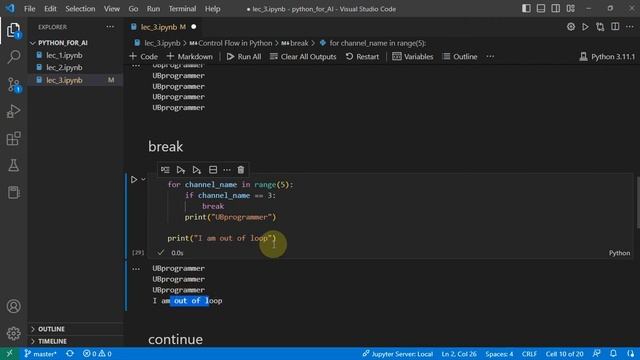The height and width of the screenshot is (360, 640).
Task: Open breadcrumb Control Flow in Python
Action: pyautogui.click(x=231, y=43)
